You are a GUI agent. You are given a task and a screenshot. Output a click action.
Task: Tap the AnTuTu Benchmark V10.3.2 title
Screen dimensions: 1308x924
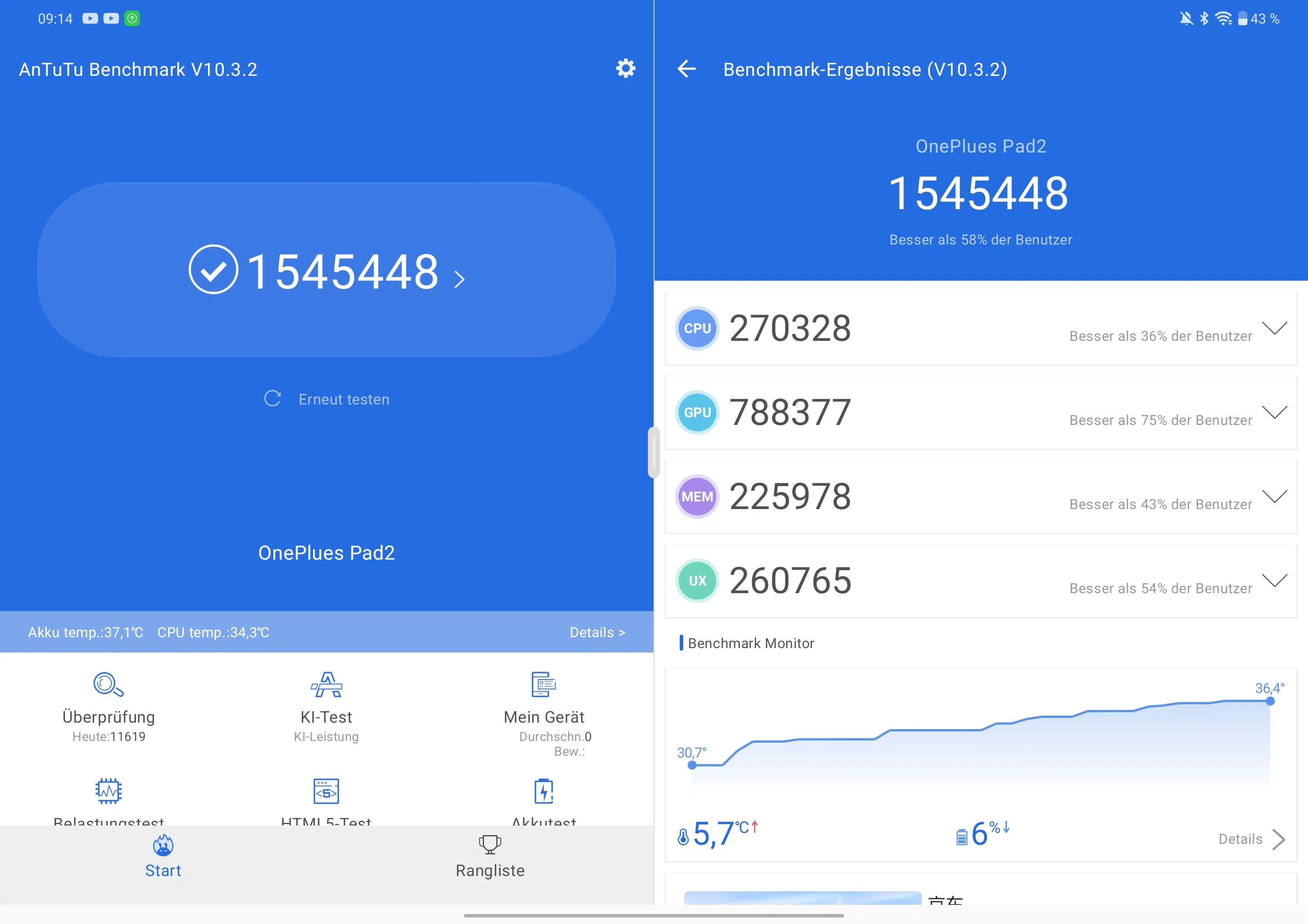[x=139, y=69]
